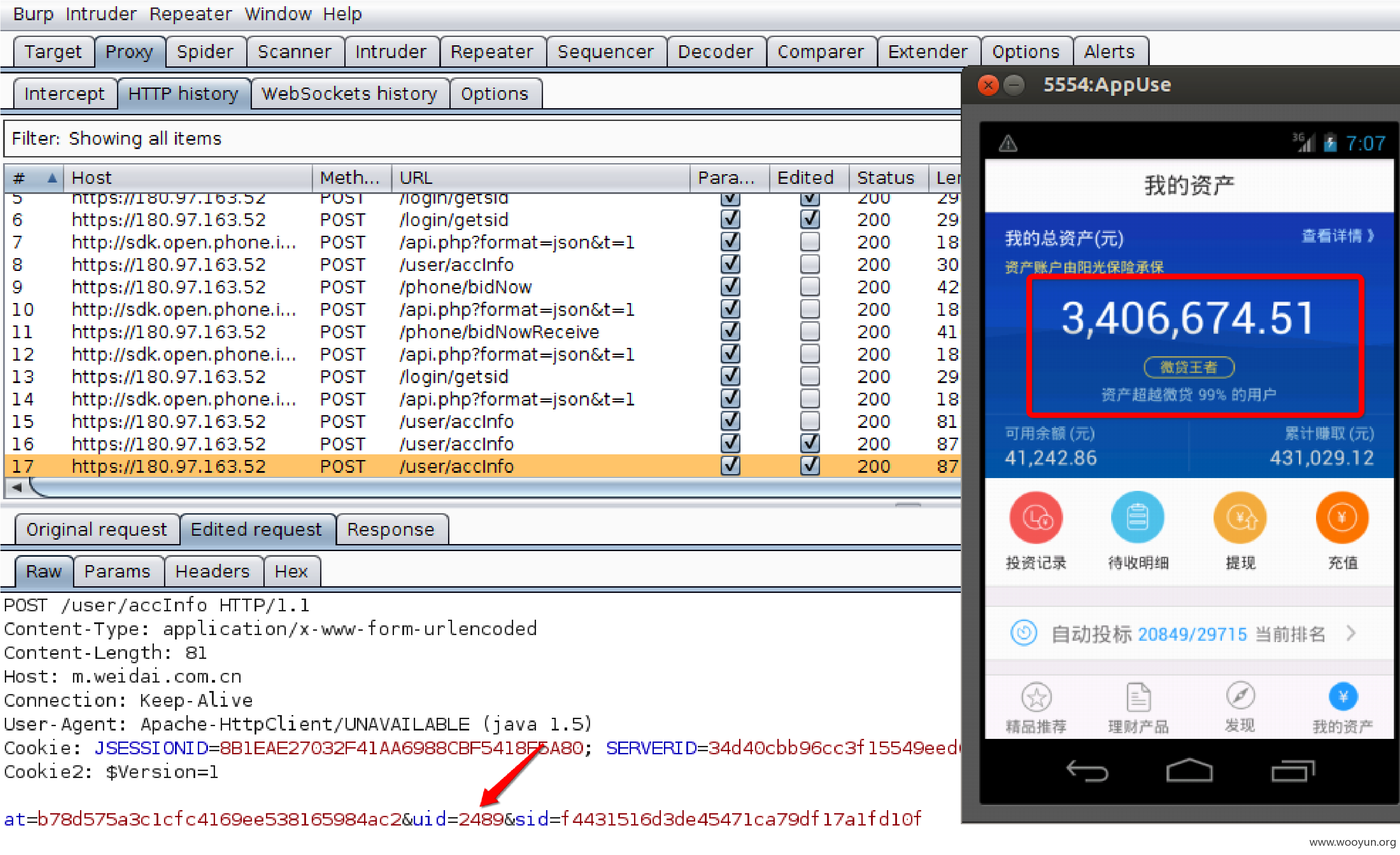1400x855 pixels.
Task: Tap the Android recent apps icon
Action: (x=1293, y=771)
